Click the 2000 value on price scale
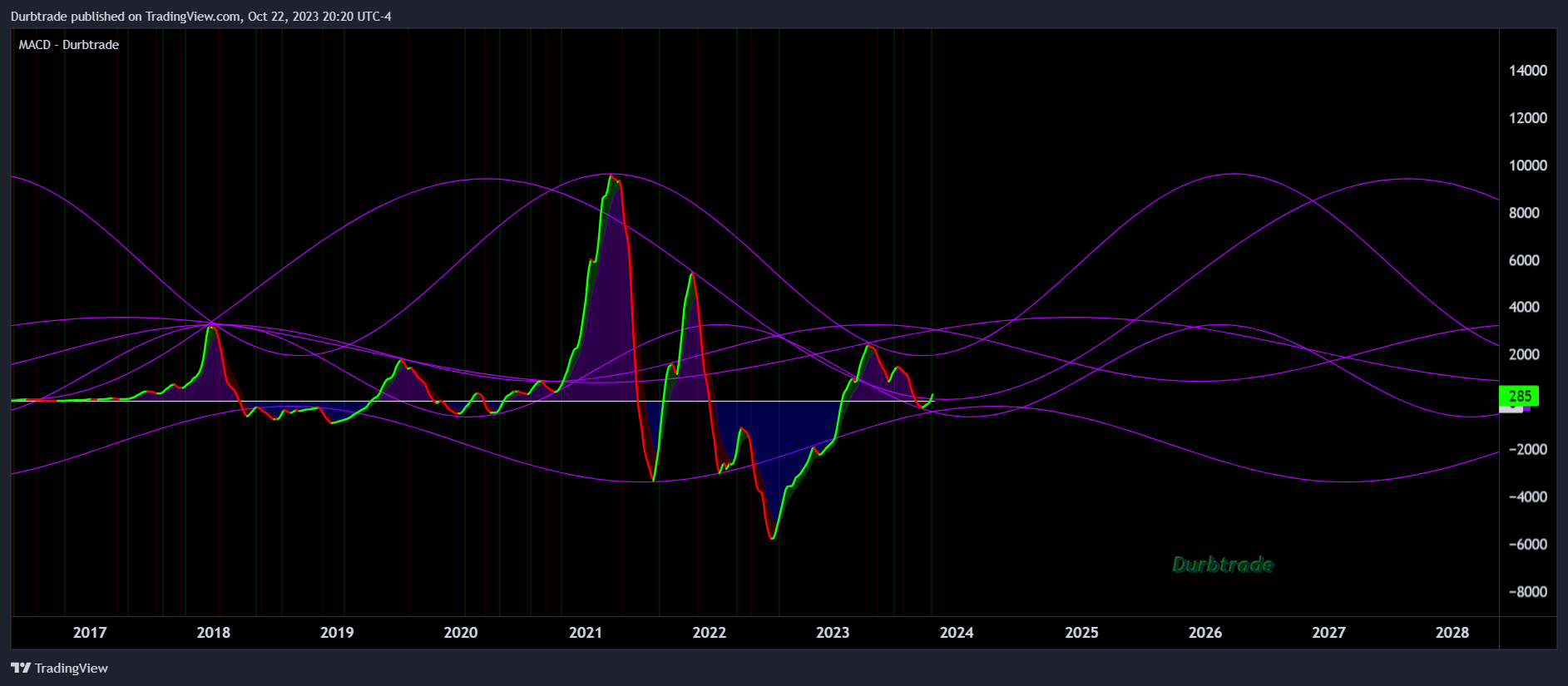The image size is (1568, 686). click(x=1525, y=354)
